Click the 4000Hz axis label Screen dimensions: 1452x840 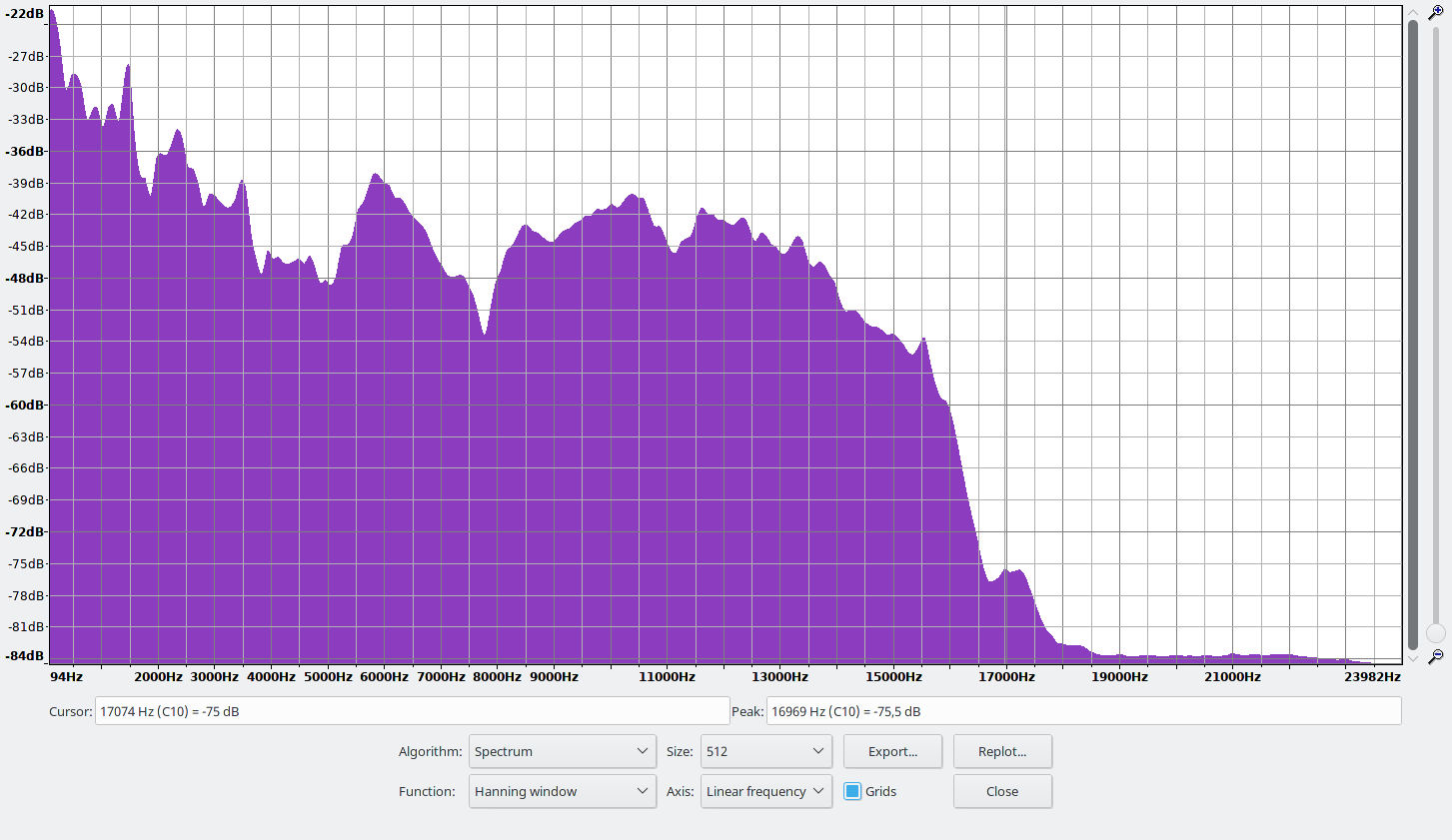click(x=272, y=676)
